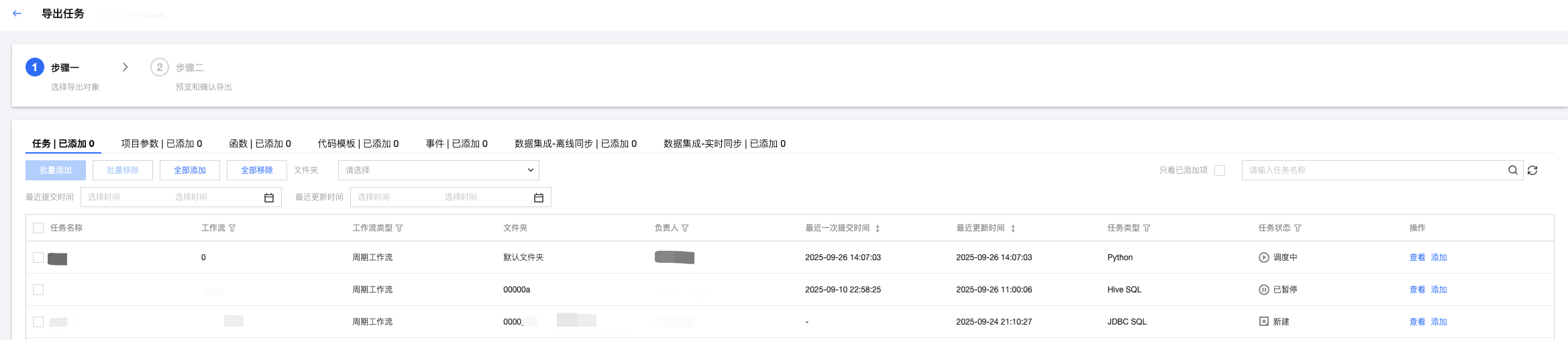
Task: Filter the 任务类型 column
Action: 1147,228
